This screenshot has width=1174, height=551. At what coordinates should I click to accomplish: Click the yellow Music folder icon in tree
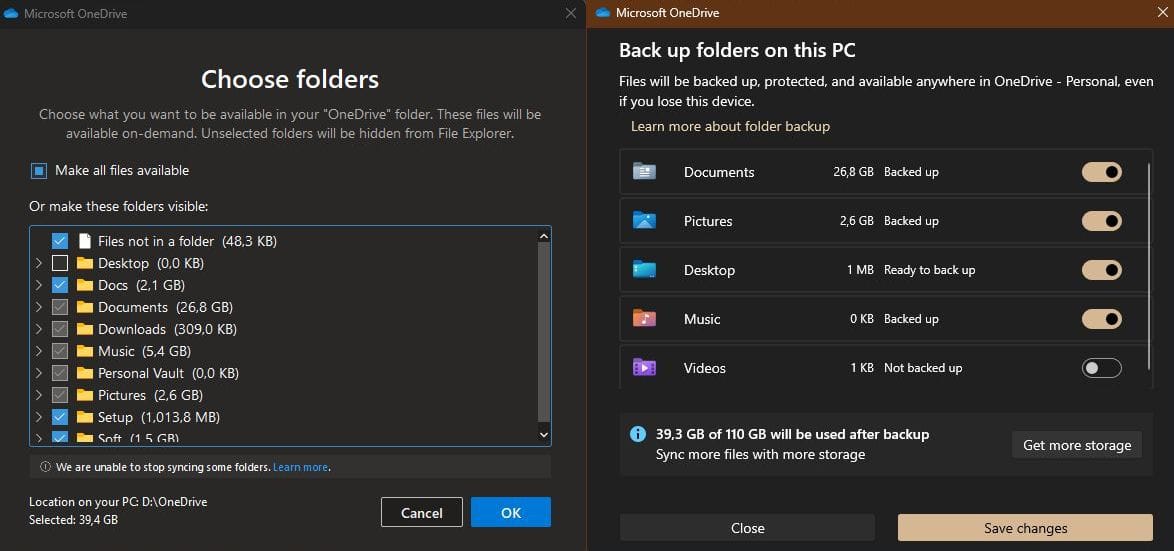(85, 351)
